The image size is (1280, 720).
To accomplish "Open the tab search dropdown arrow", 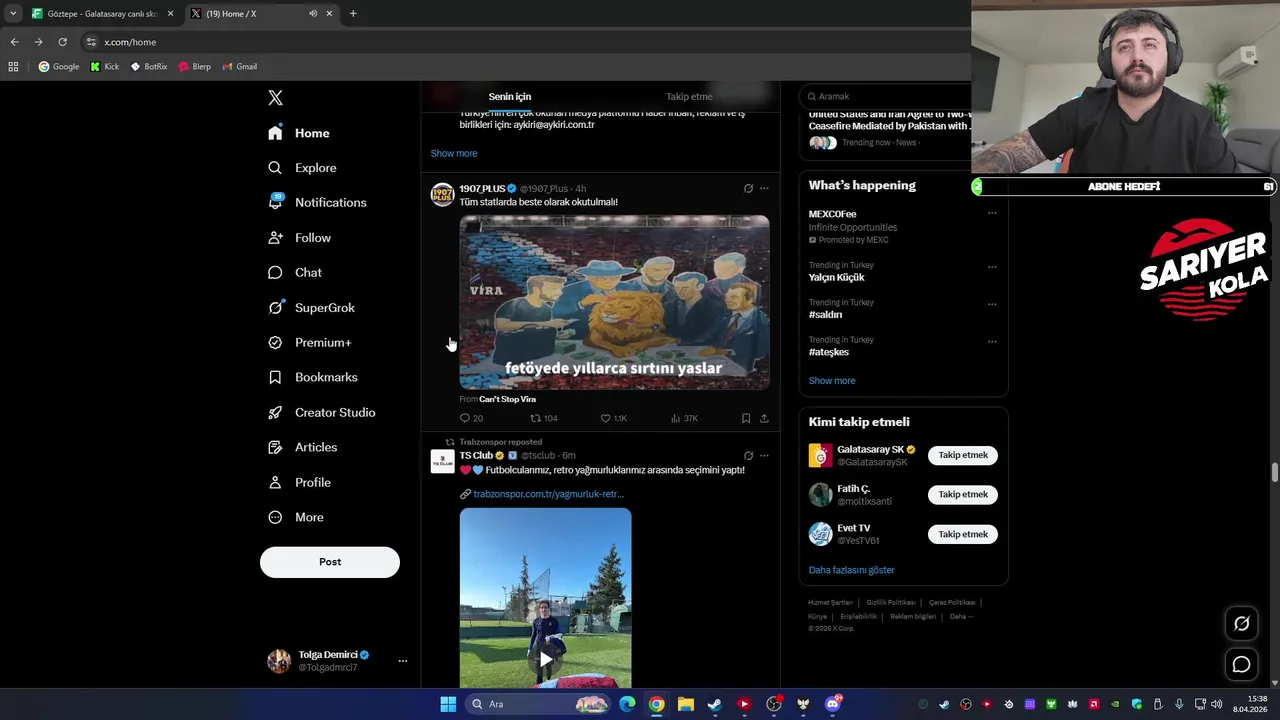I will click(x=12, y=14).
